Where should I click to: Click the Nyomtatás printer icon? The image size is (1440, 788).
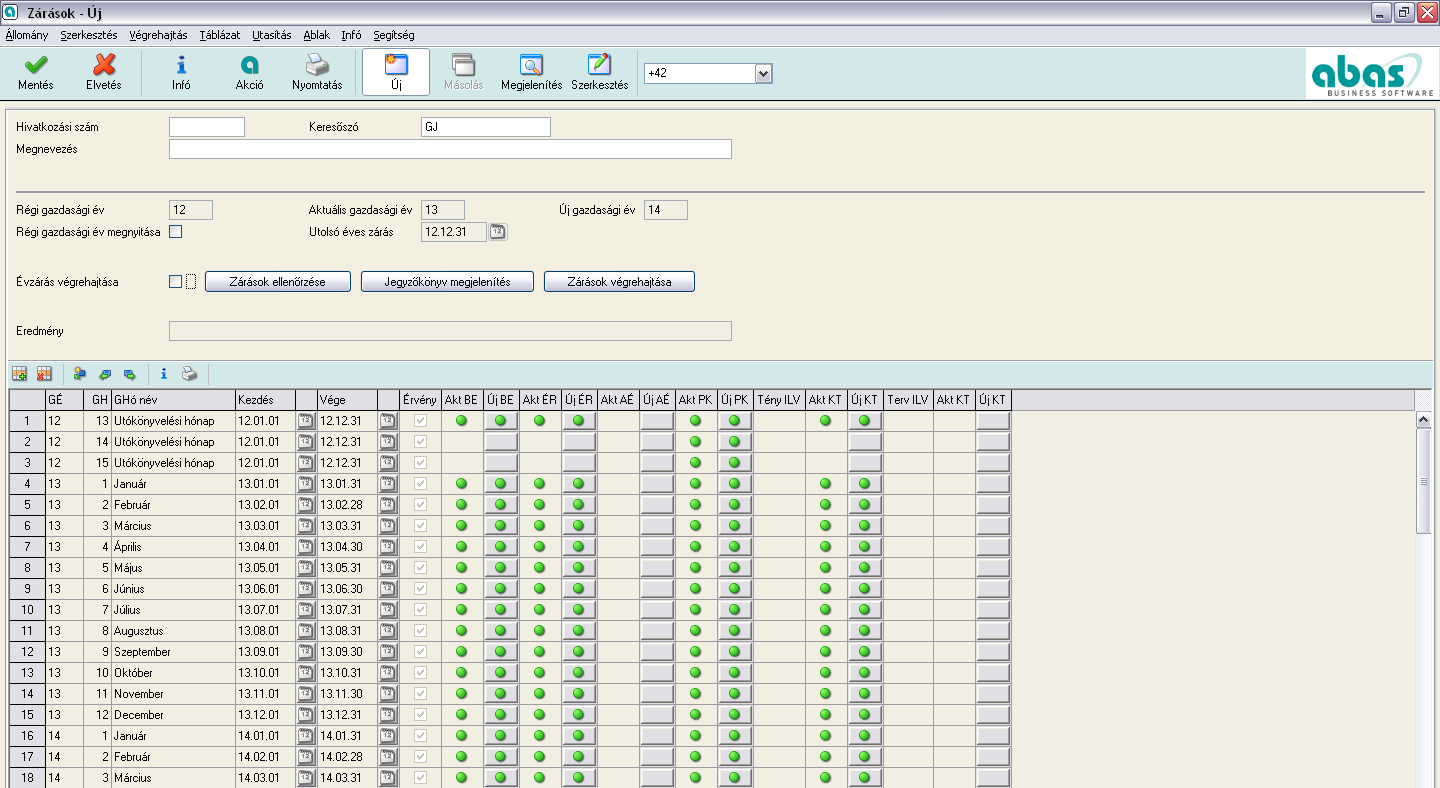click(317, 65)
